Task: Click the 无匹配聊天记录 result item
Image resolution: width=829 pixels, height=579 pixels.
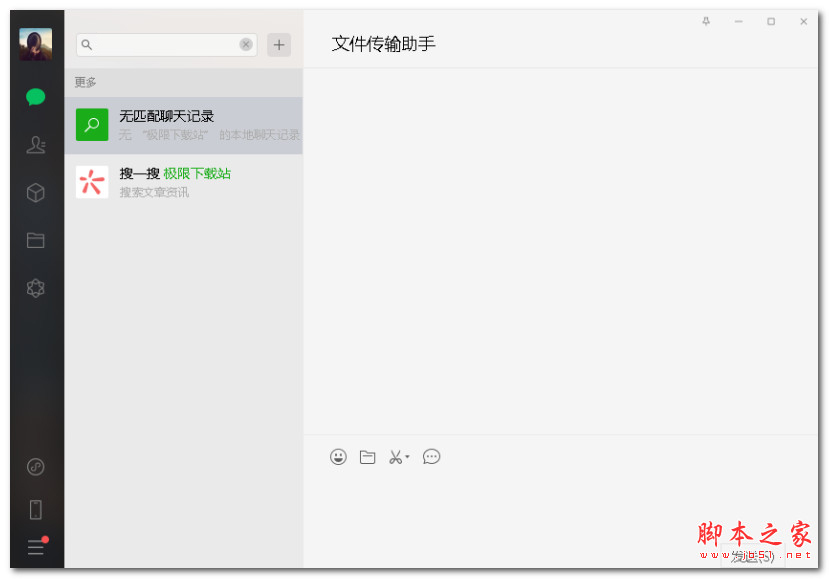Action: pos(185,124)
